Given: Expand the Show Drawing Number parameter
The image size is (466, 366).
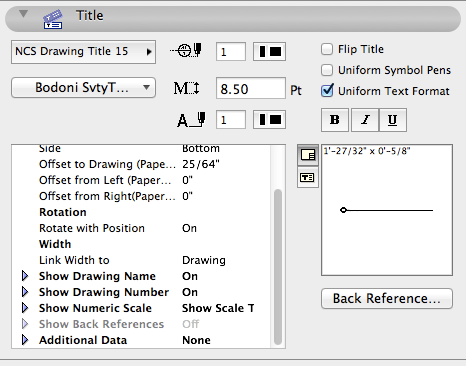Looking at the screenshot, I should [x=25, y=292].
